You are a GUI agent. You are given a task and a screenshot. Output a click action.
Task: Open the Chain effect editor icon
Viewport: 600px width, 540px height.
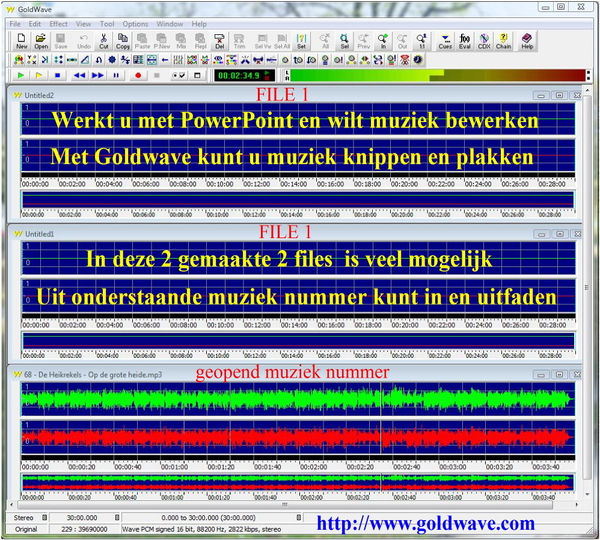(x=504, y=41)
